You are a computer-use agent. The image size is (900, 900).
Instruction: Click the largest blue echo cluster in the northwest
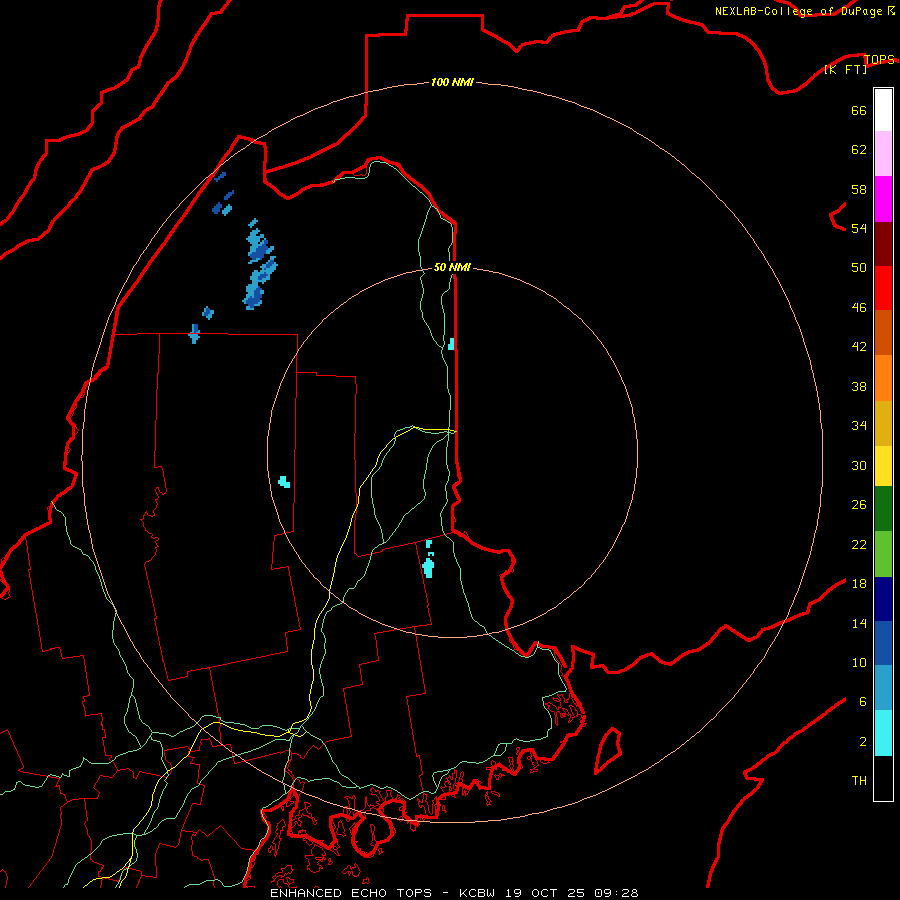point(259,265)
